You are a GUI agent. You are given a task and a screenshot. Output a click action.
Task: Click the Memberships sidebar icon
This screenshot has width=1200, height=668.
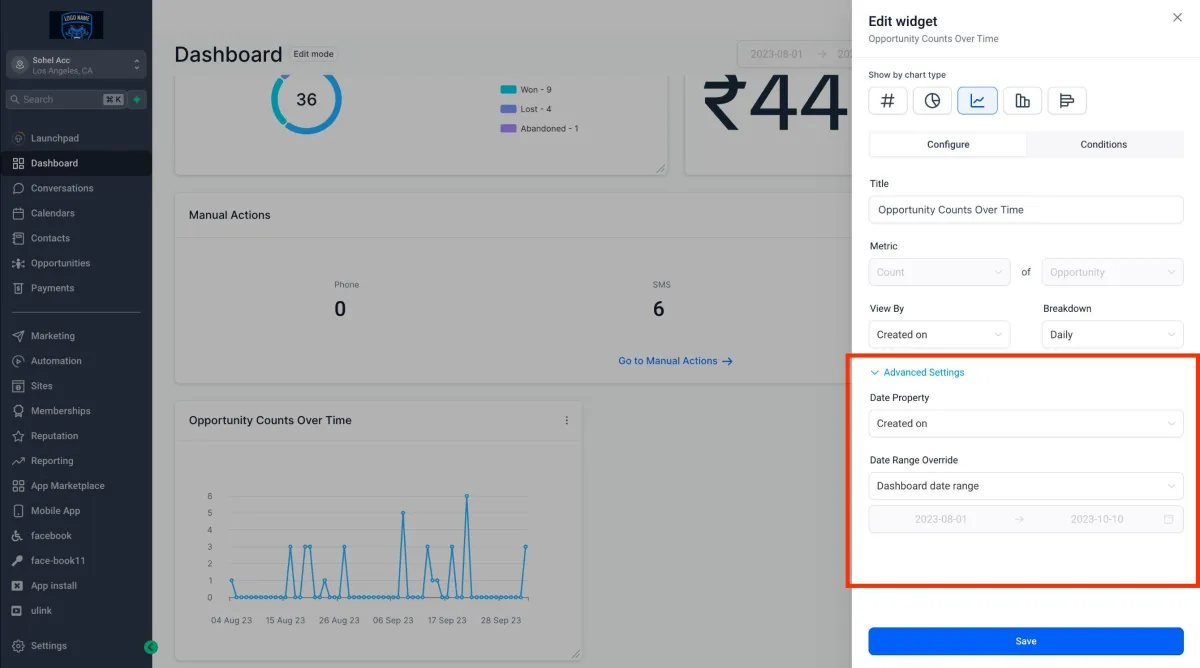(x=18, y=411)
